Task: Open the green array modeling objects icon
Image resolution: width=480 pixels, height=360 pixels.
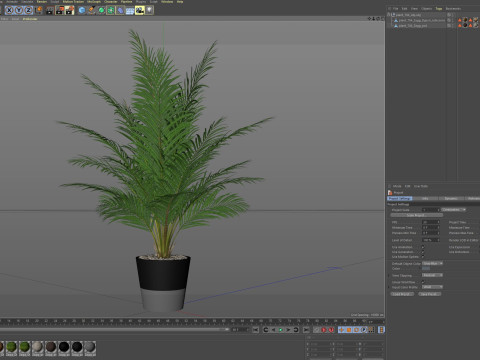Action: click(111, 10)
